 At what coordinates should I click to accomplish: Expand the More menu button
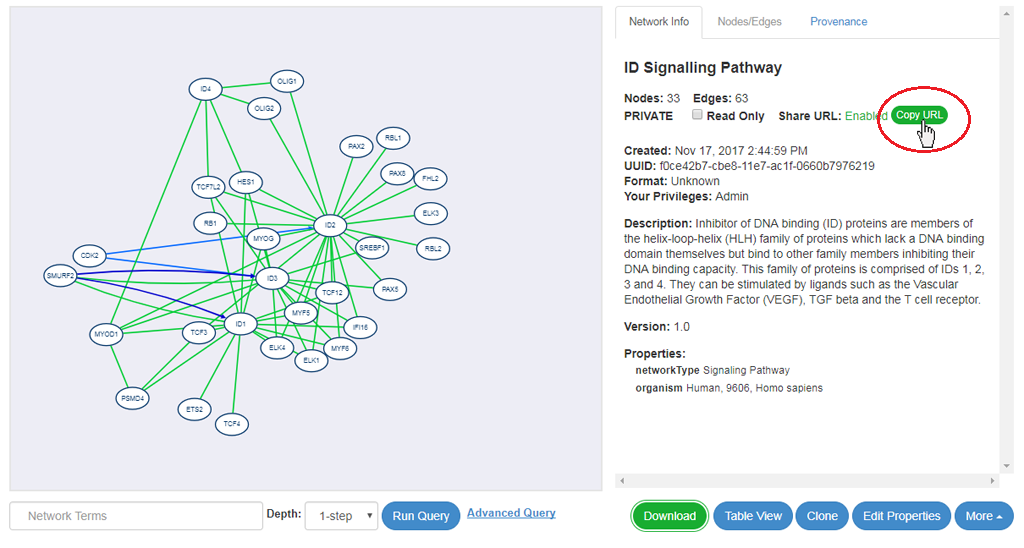(x=984, y=516)
